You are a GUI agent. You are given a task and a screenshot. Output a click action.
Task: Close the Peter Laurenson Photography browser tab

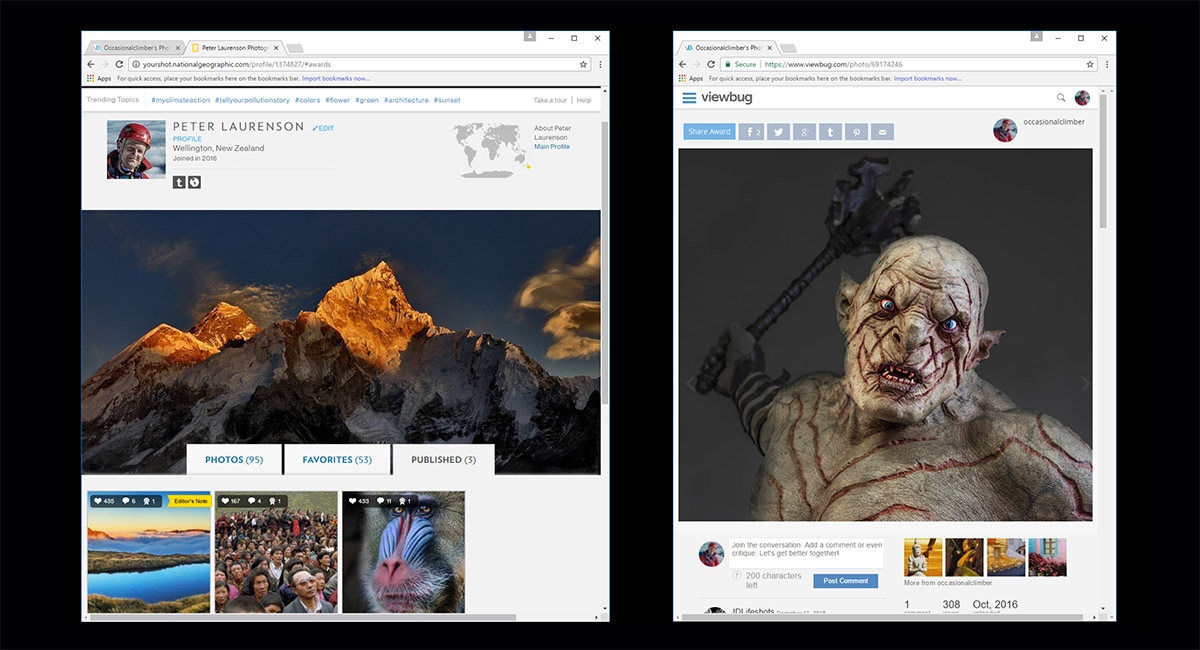275,47
